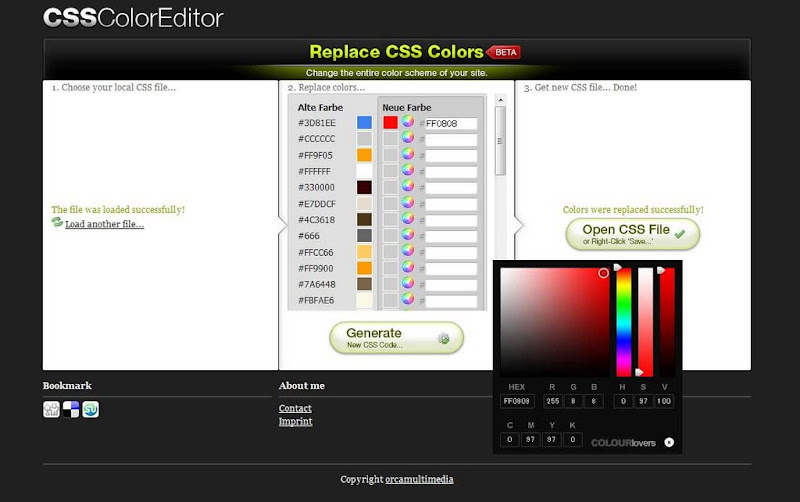
Task: Click the HEX input field in color picker
Action: click(x=517, y=401)
